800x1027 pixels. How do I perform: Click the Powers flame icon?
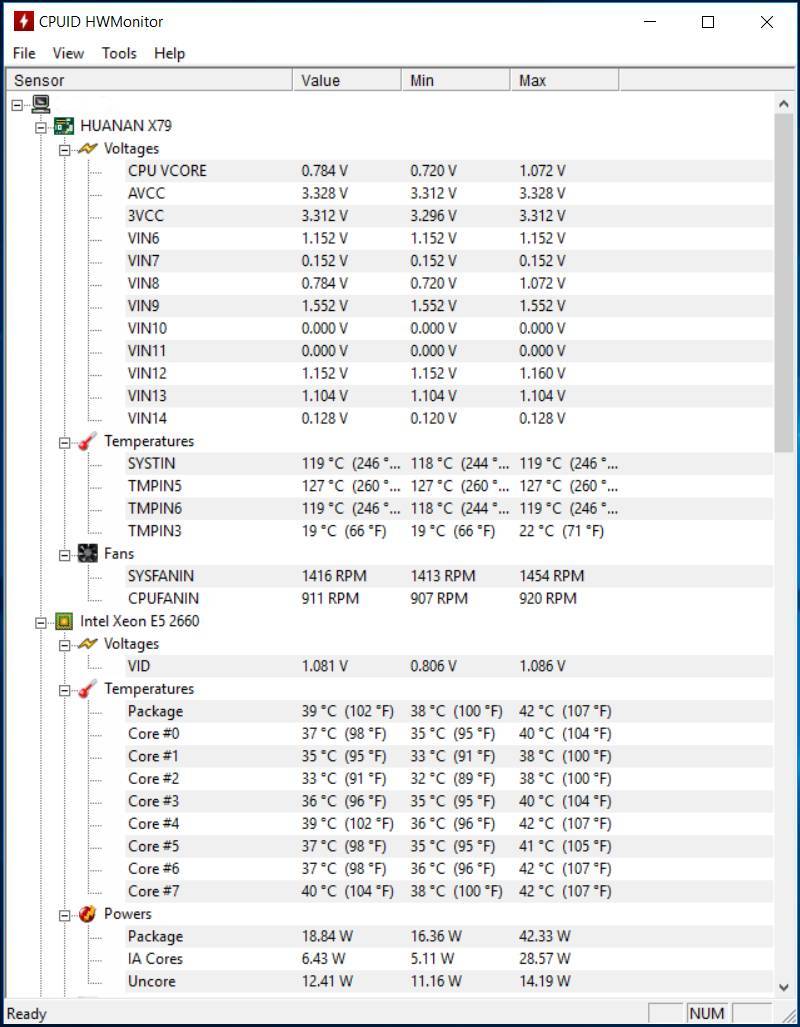tap(88, 914)
